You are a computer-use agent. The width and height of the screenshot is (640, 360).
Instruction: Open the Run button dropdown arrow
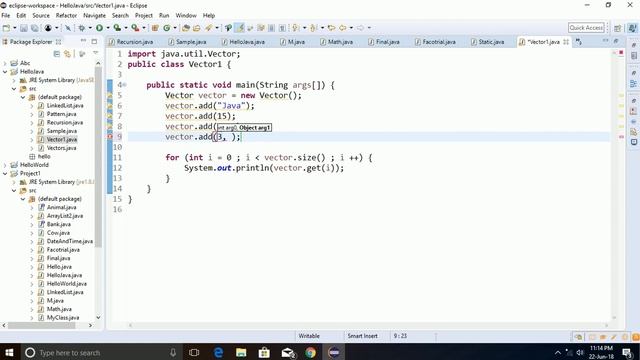point(108,28)
